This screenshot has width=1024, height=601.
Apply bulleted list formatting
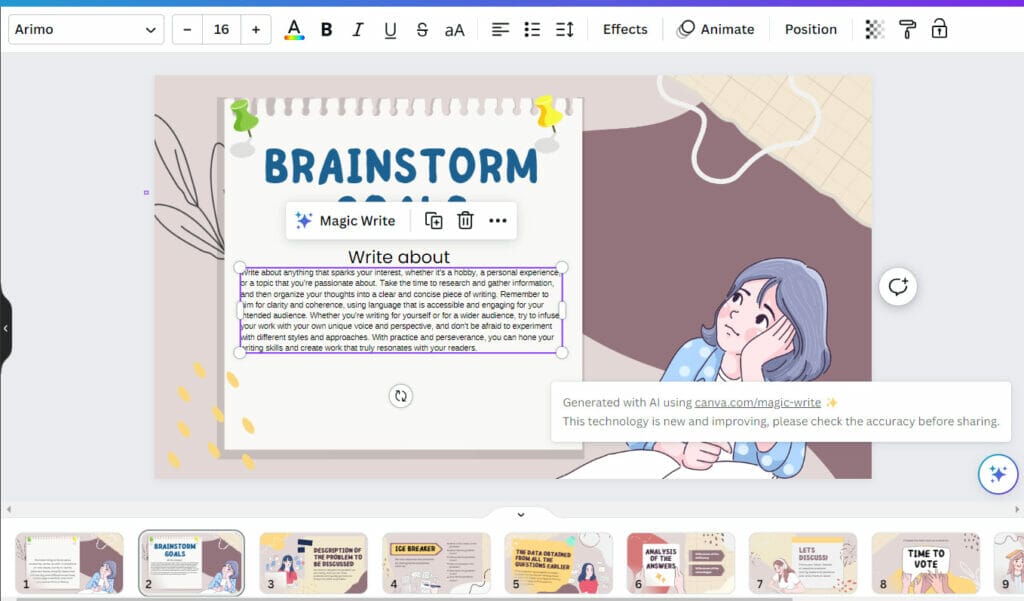coord(532,30)
